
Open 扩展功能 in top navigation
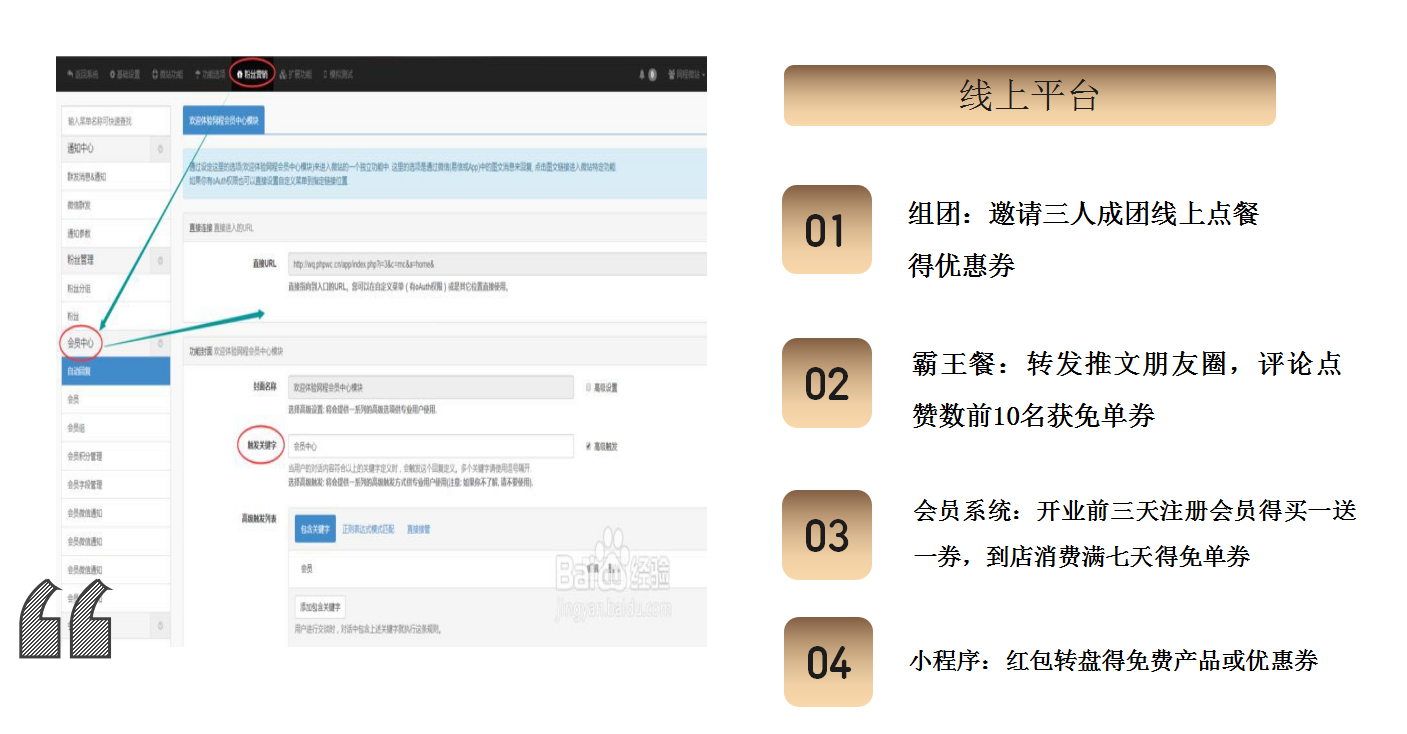pyautogui.click(x=296, y=75)
